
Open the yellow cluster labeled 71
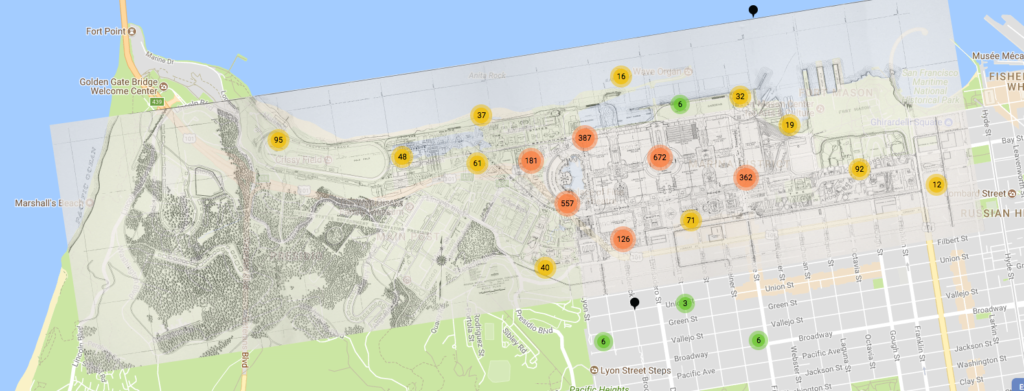coord(691,220)
